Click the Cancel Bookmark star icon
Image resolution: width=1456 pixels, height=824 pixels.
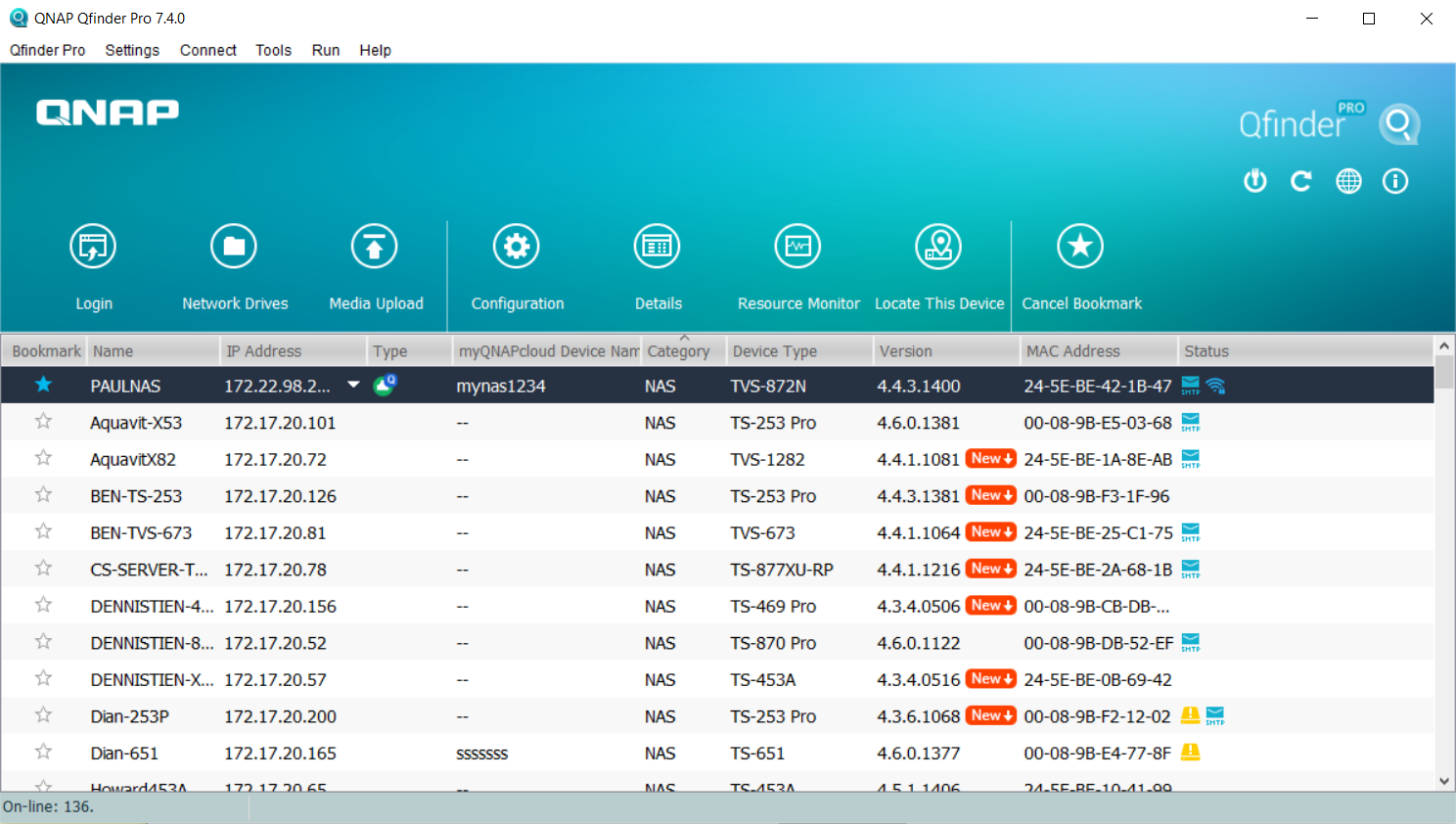[x=1080, y=247]
